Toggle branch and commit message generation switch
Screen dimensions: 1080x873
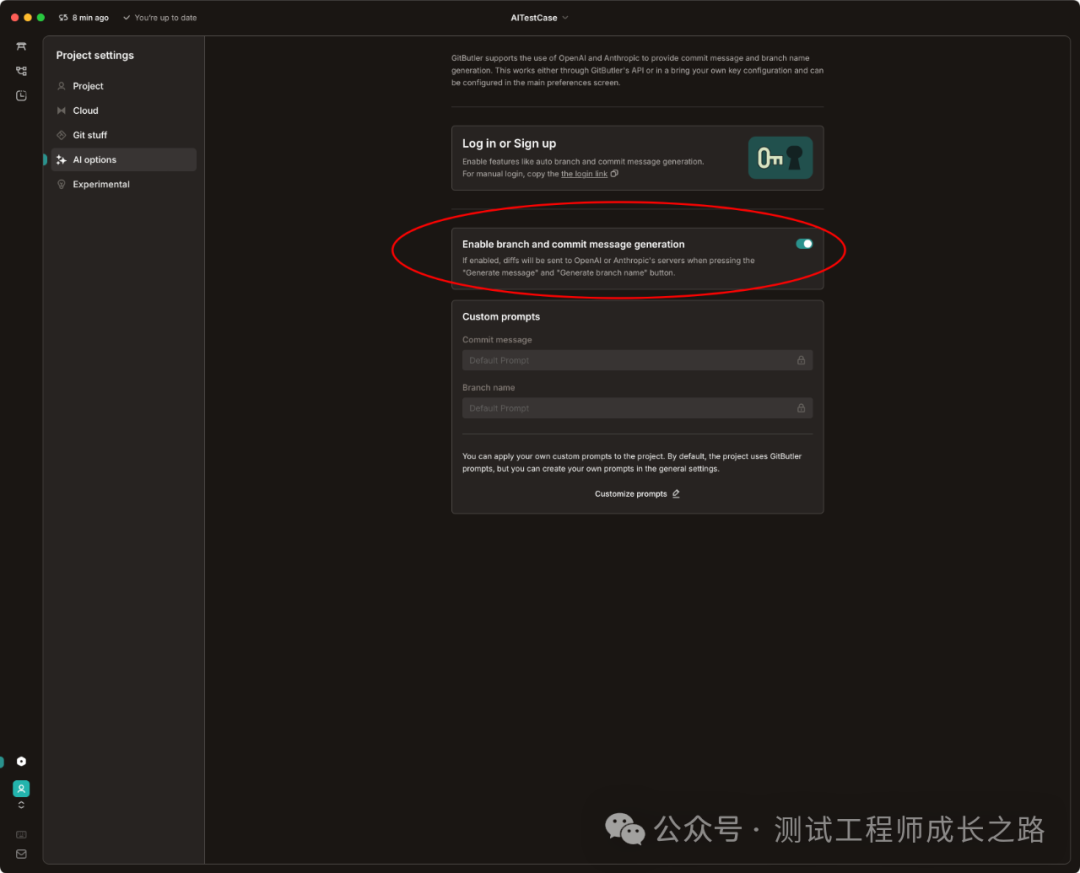click(x=804, y=244)
